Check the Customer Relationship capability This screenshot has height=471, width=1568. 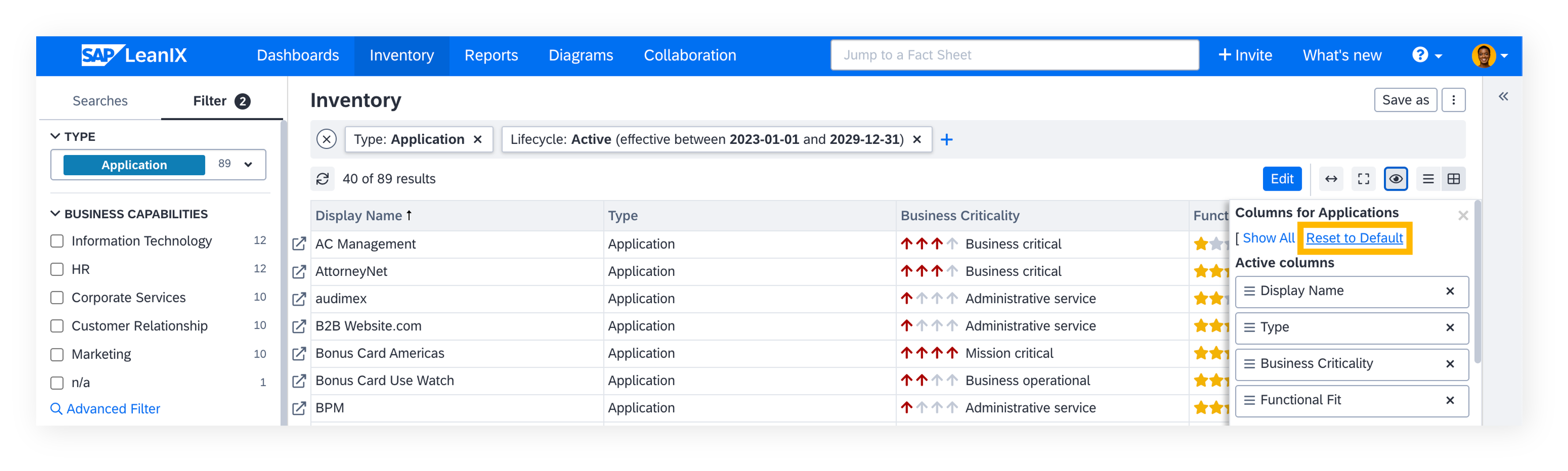(57, 326)
